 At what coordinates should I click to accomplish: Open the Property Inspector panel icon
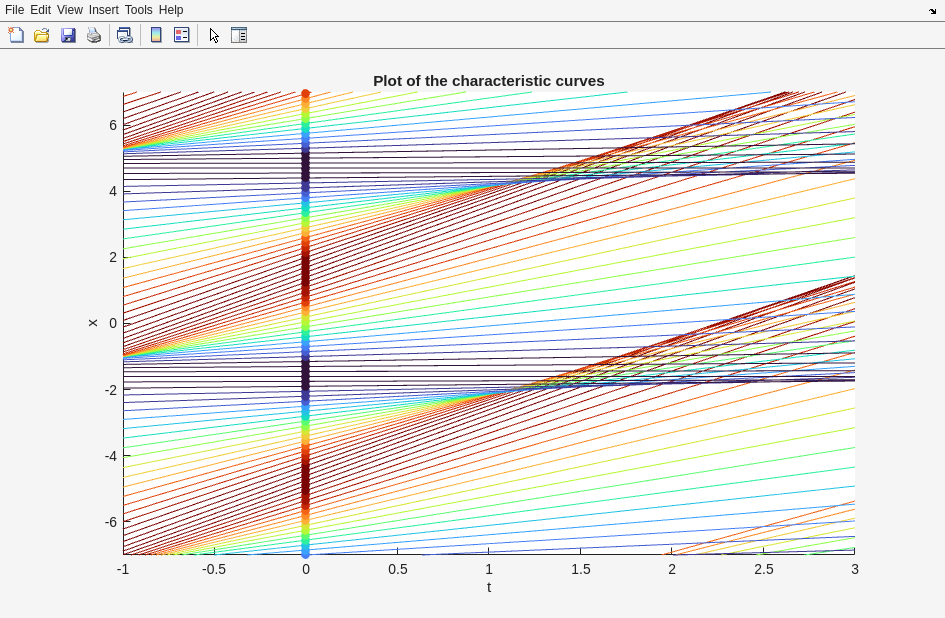click(239, 35)
